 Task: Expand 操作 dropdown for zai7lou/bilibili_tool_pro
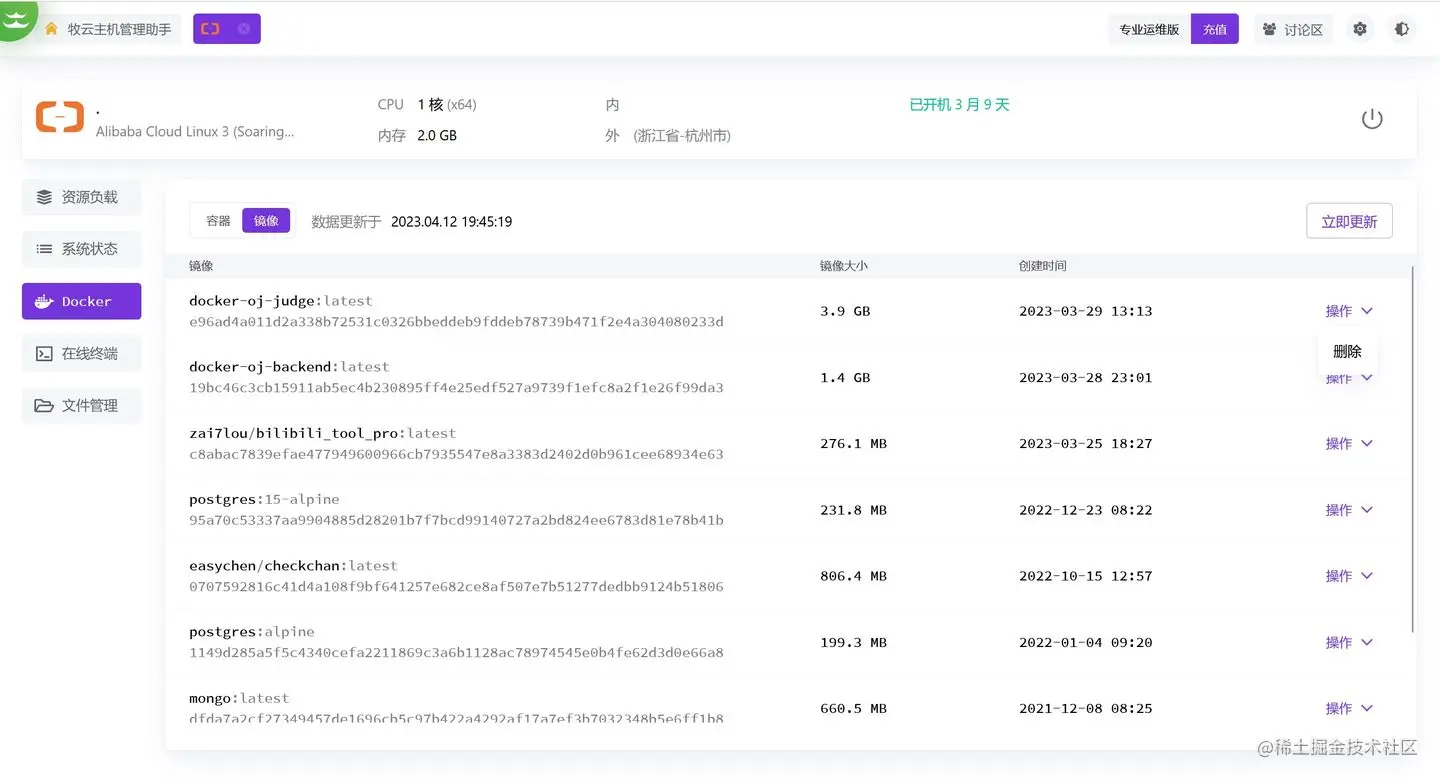click(x=1349, y=443)
